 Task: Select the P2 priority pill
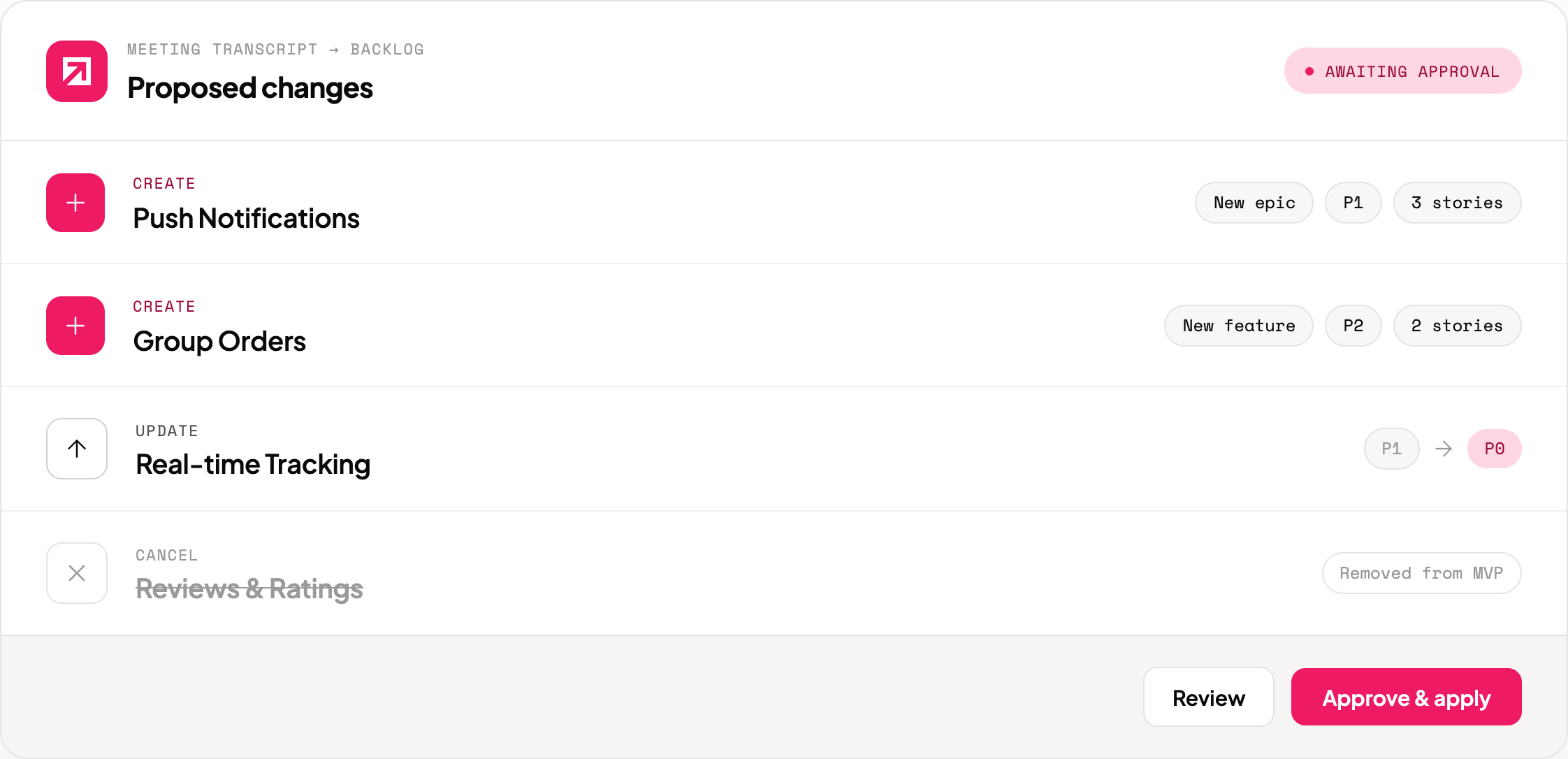coord(1353,326)
